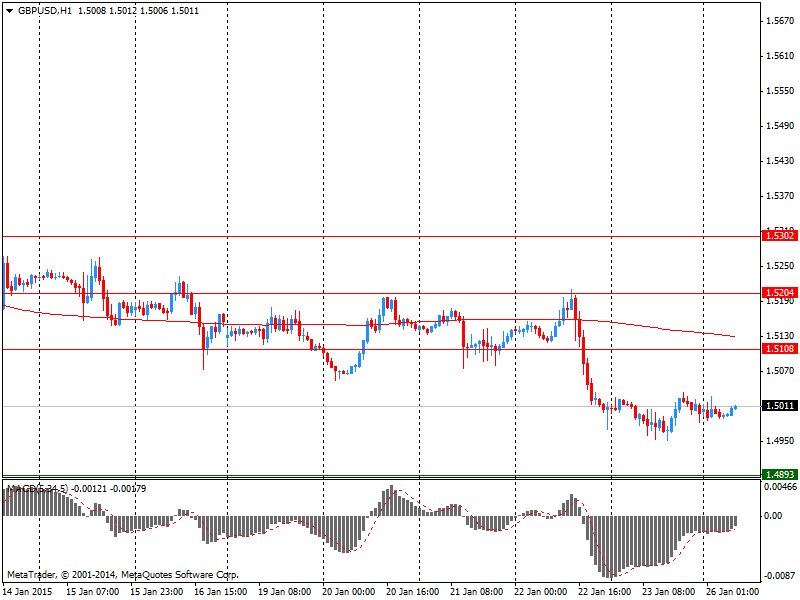
Task: Click the chart menu triangle beside GBPUSD,H1
Action: [x=9, y=11]
